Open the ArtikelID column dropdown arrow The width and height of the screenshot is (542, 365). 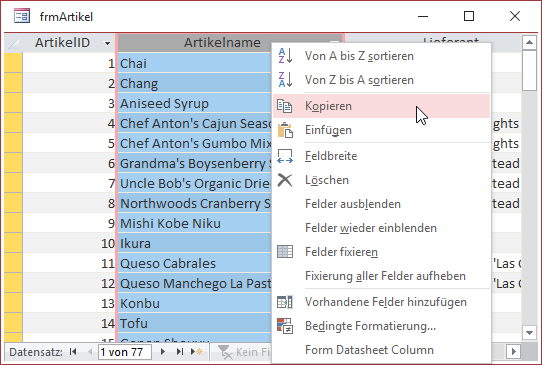108,43
